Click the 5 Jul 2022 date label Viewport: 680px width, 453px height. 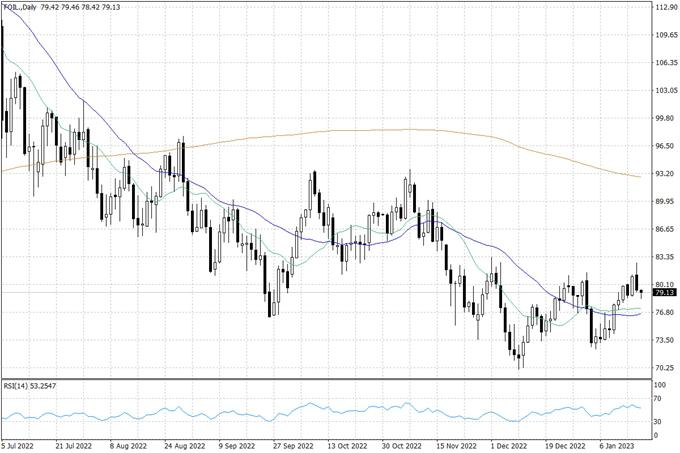click(x=20, y=447)
